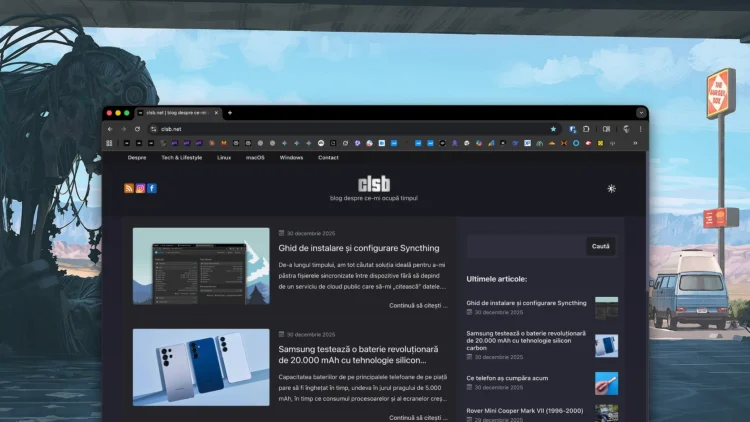Screen dimensions: 750x422
Task: Go to the macOS menu section
Action: coord(255,157)
